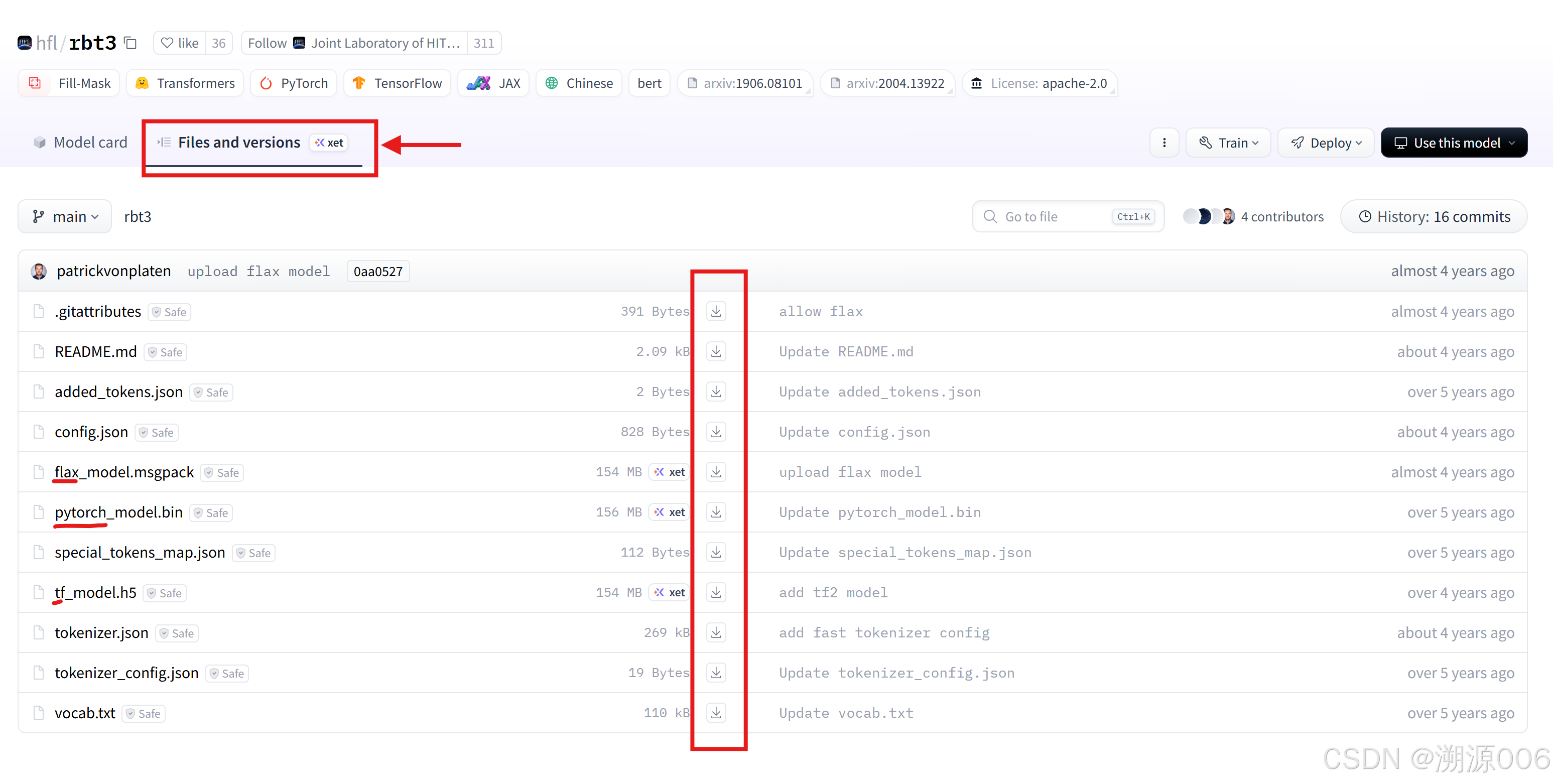The width and height of the screenshot is (1553, 784).
Task: Click download icon for flax_model.msgpack
Action: coord(716,472)
